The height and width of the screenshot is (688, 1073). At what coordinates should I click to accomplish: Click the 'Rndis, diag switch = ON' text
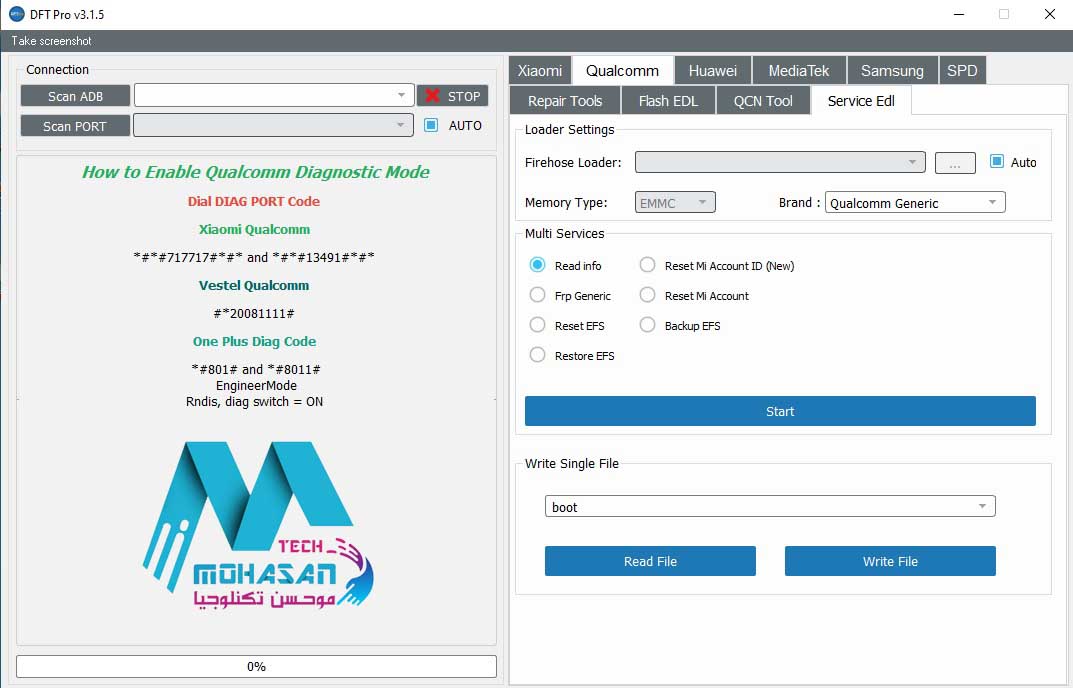tap(255, 402)
